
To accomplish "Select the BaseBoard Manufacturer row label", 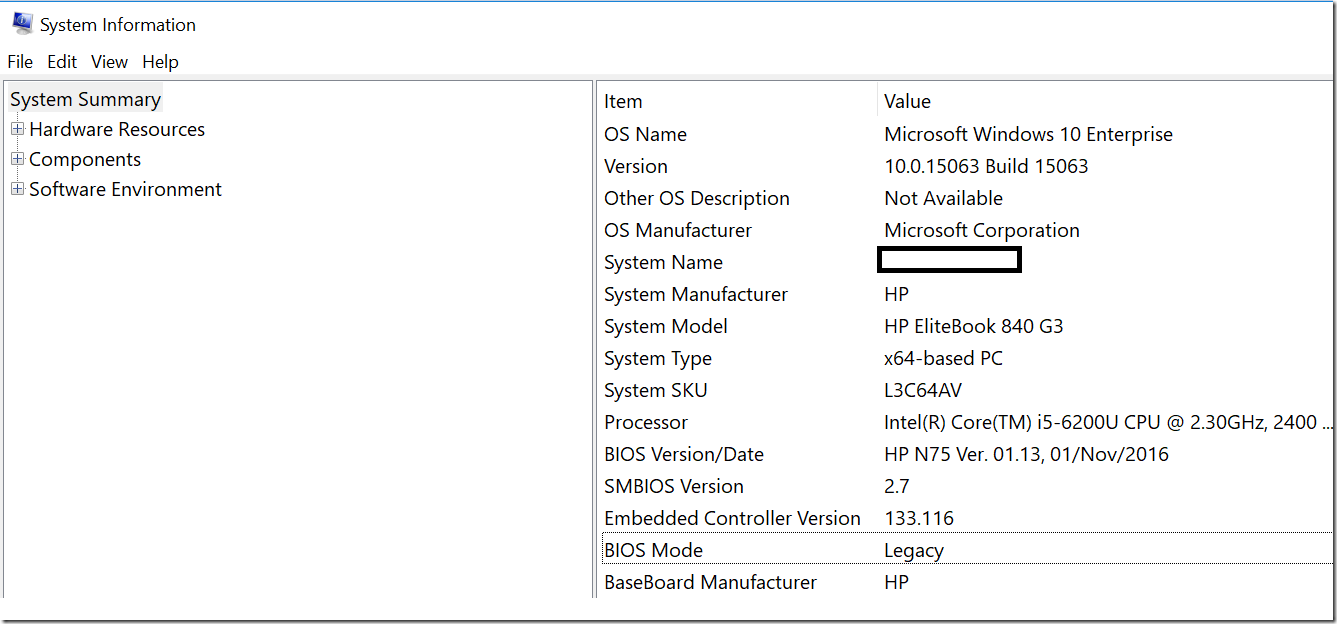I will [x=710, y=583].
